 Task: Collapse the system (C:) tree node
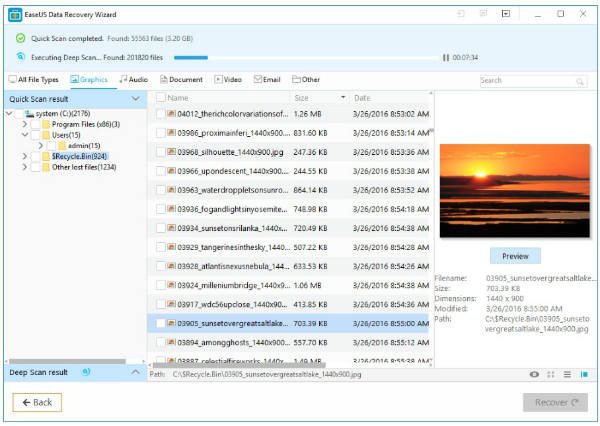tap(9, 113)
